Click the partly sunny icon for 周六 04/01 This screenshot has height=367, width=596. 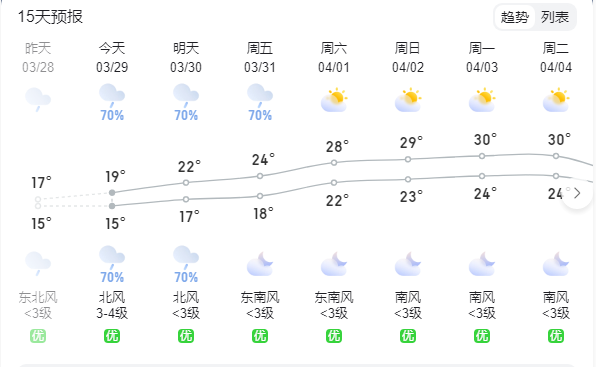(334, 100)
